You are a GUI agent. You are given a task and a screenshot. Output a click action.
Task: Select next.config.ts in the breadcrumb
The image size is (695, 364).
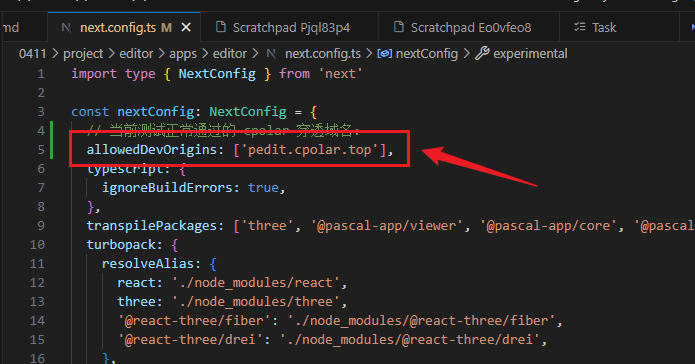pyautogui.click(x=323, y=54)
